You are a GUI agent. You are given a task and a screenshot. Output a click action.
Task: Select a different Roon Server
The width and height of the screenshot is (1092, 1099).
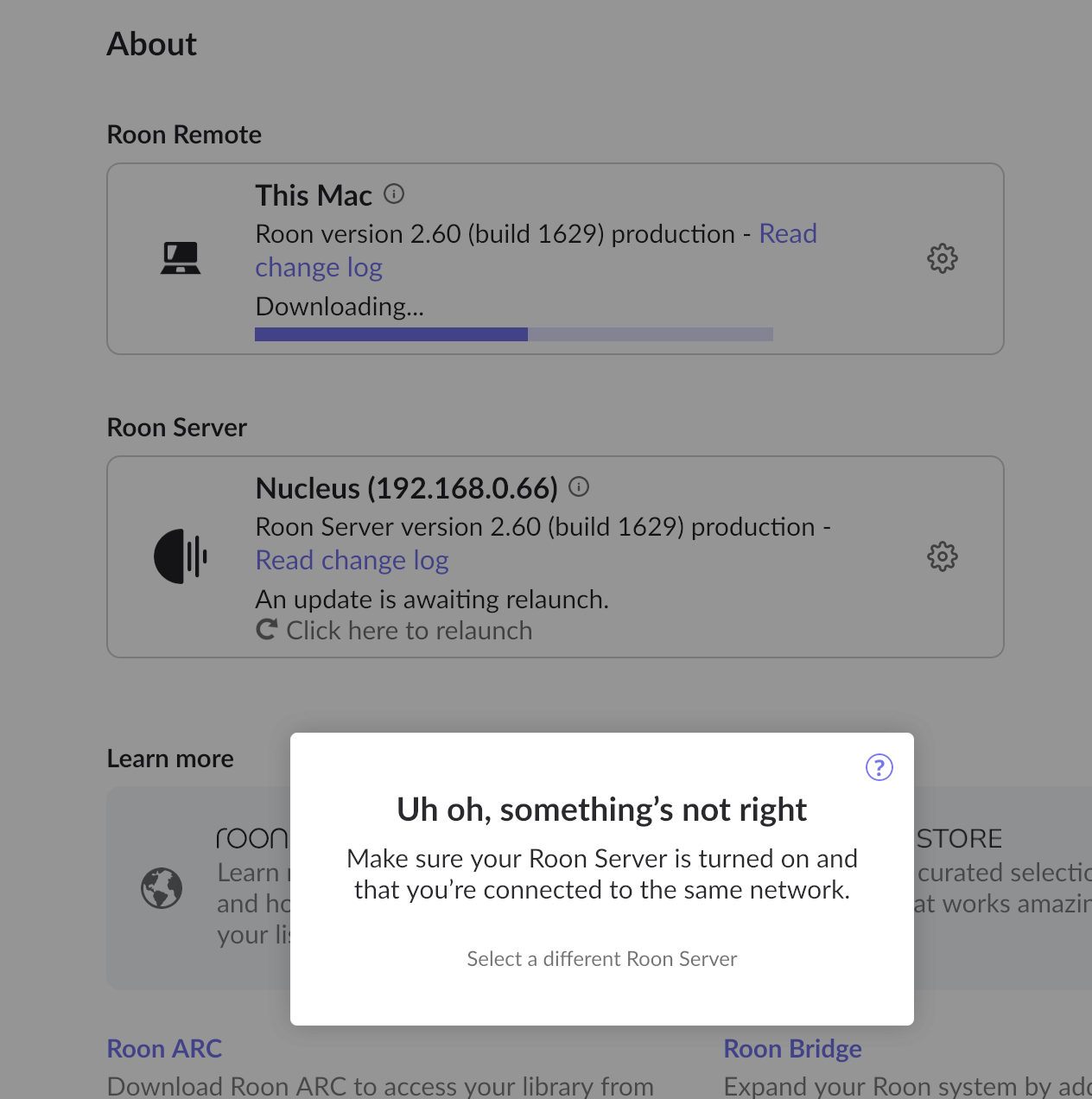601,959
